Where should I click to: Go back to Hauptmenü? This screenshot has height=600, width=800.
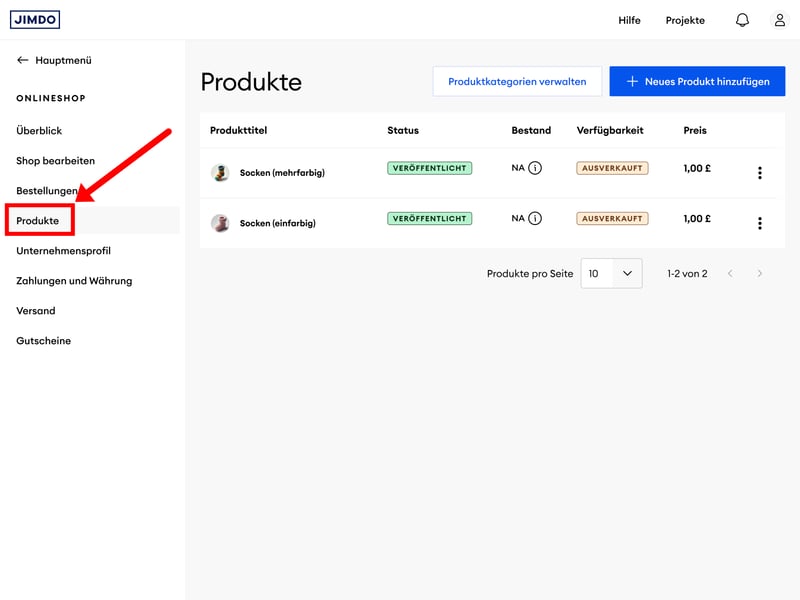[54, 60]
